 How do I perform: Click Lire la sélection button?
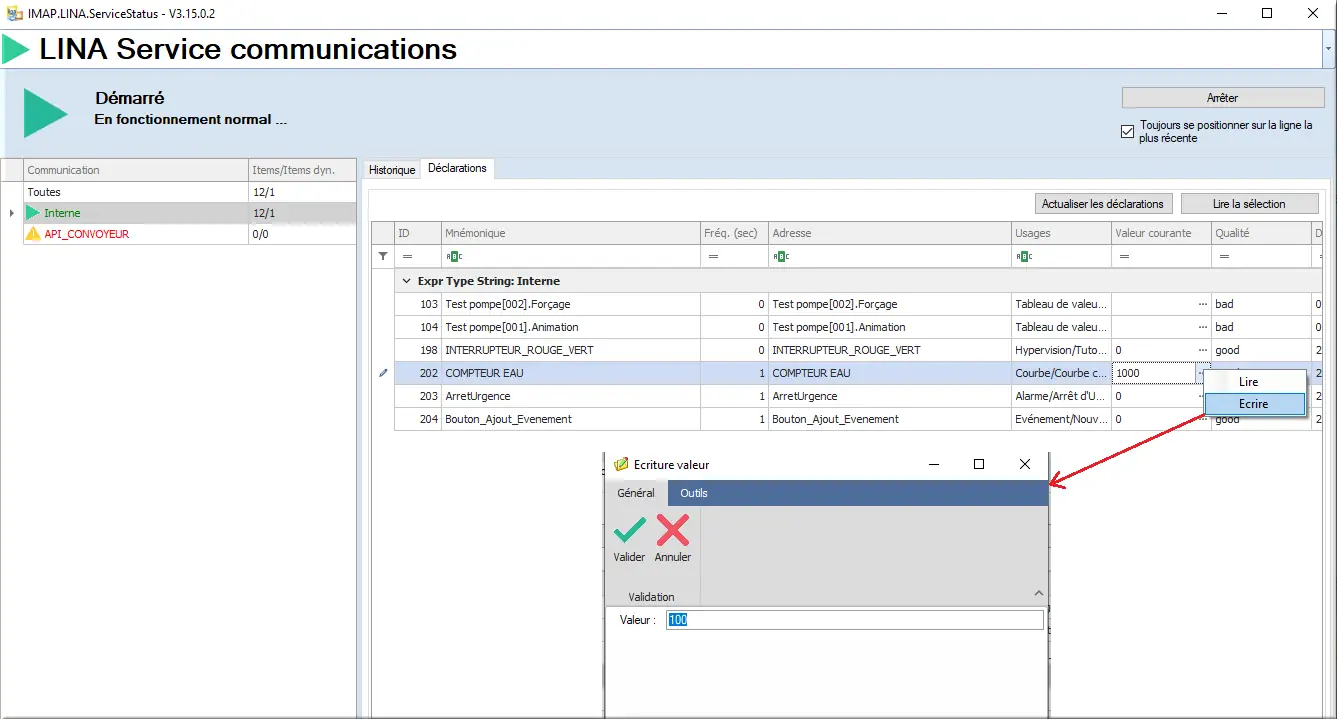[1249, 204]
